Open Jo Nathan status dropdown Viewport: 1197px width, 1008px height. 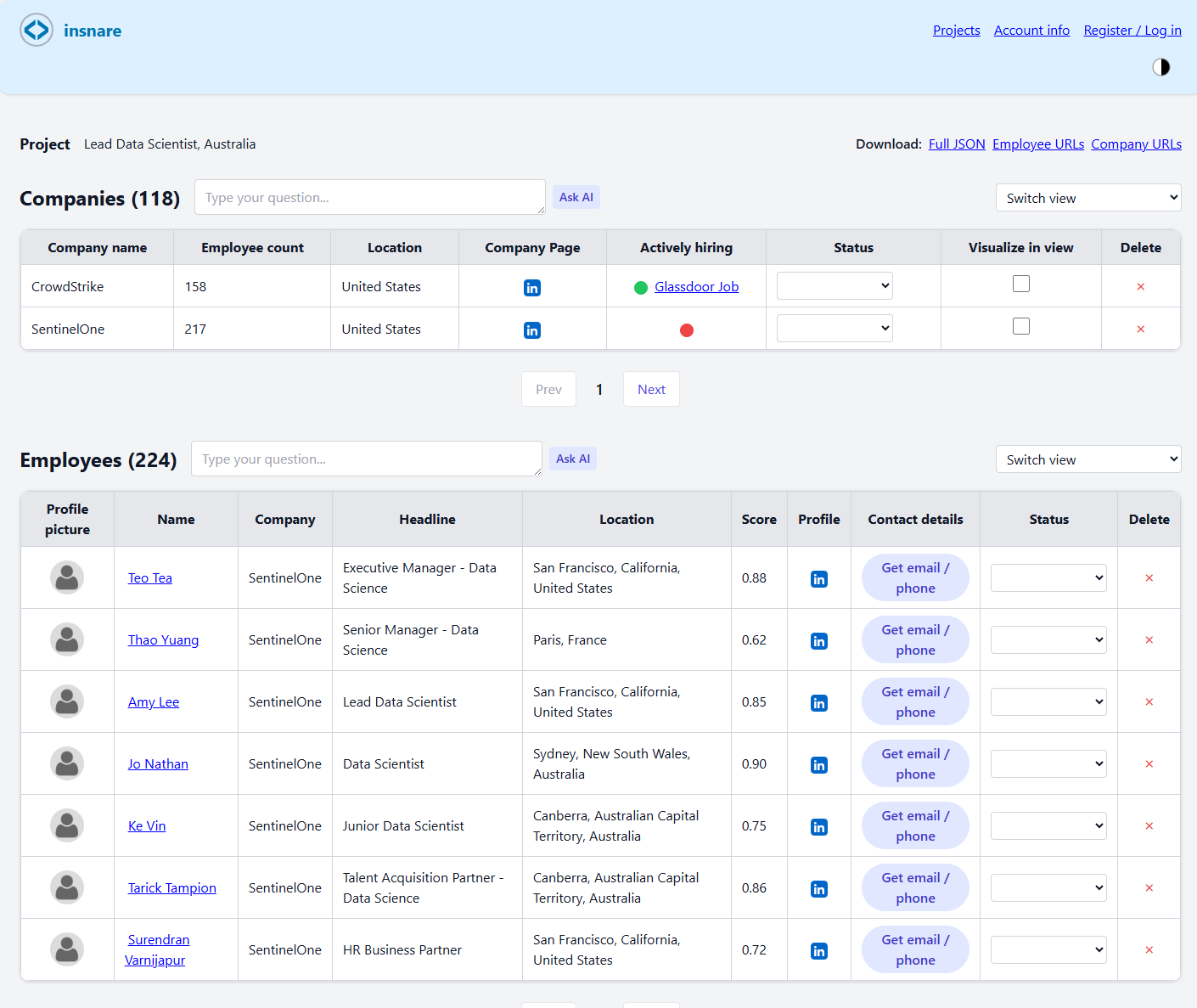1048,763
